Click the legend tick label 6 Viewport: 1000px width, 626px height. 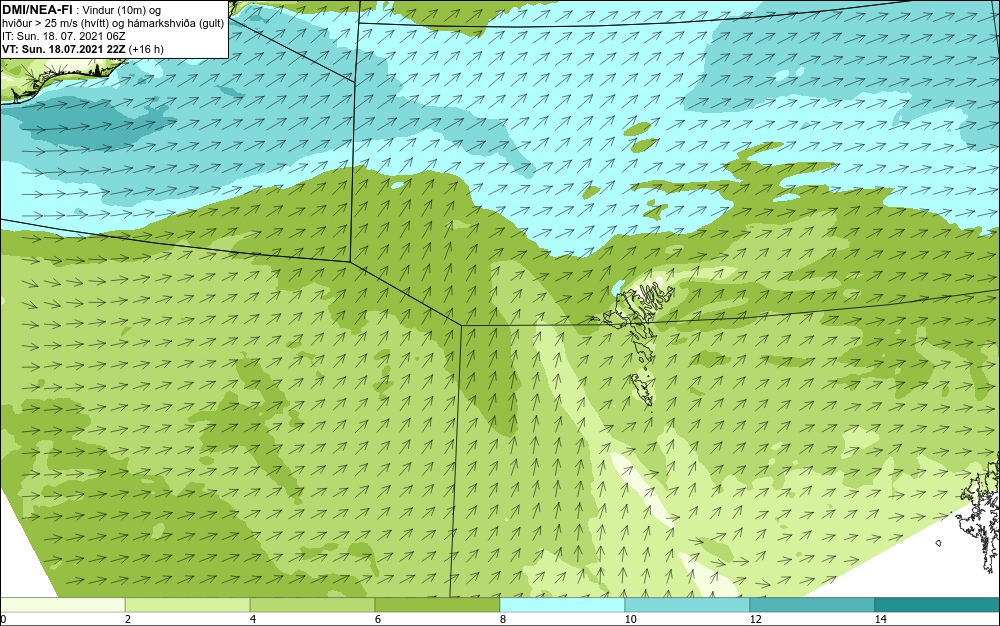pyautogui.click(x=378, y=619)
